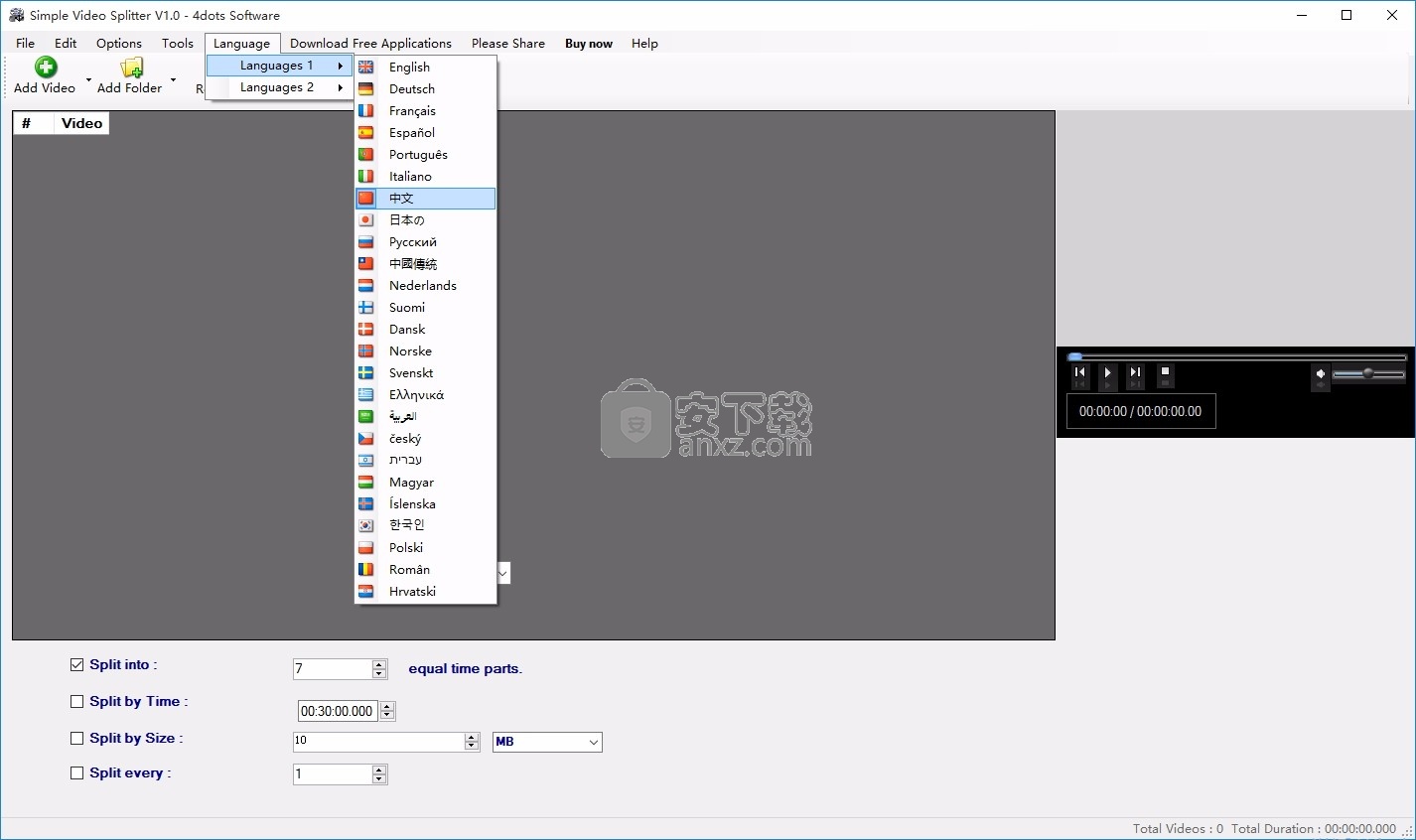Select Español language option
Viewport: 1416px width, 840px height.
click(x=425, y=132)
